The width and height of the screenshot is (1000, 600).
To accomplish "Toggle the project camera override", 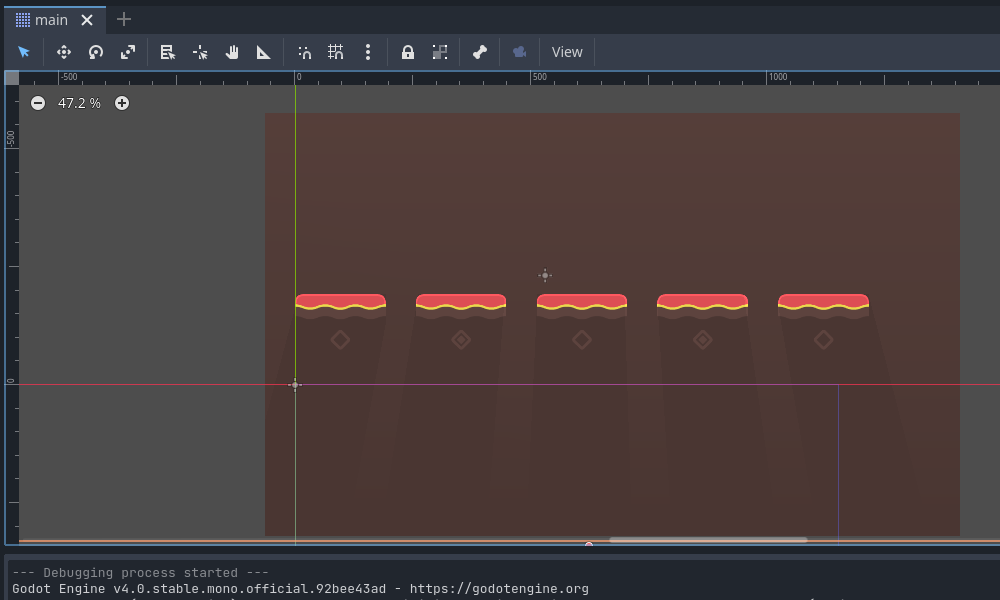I will click(519, 52).
